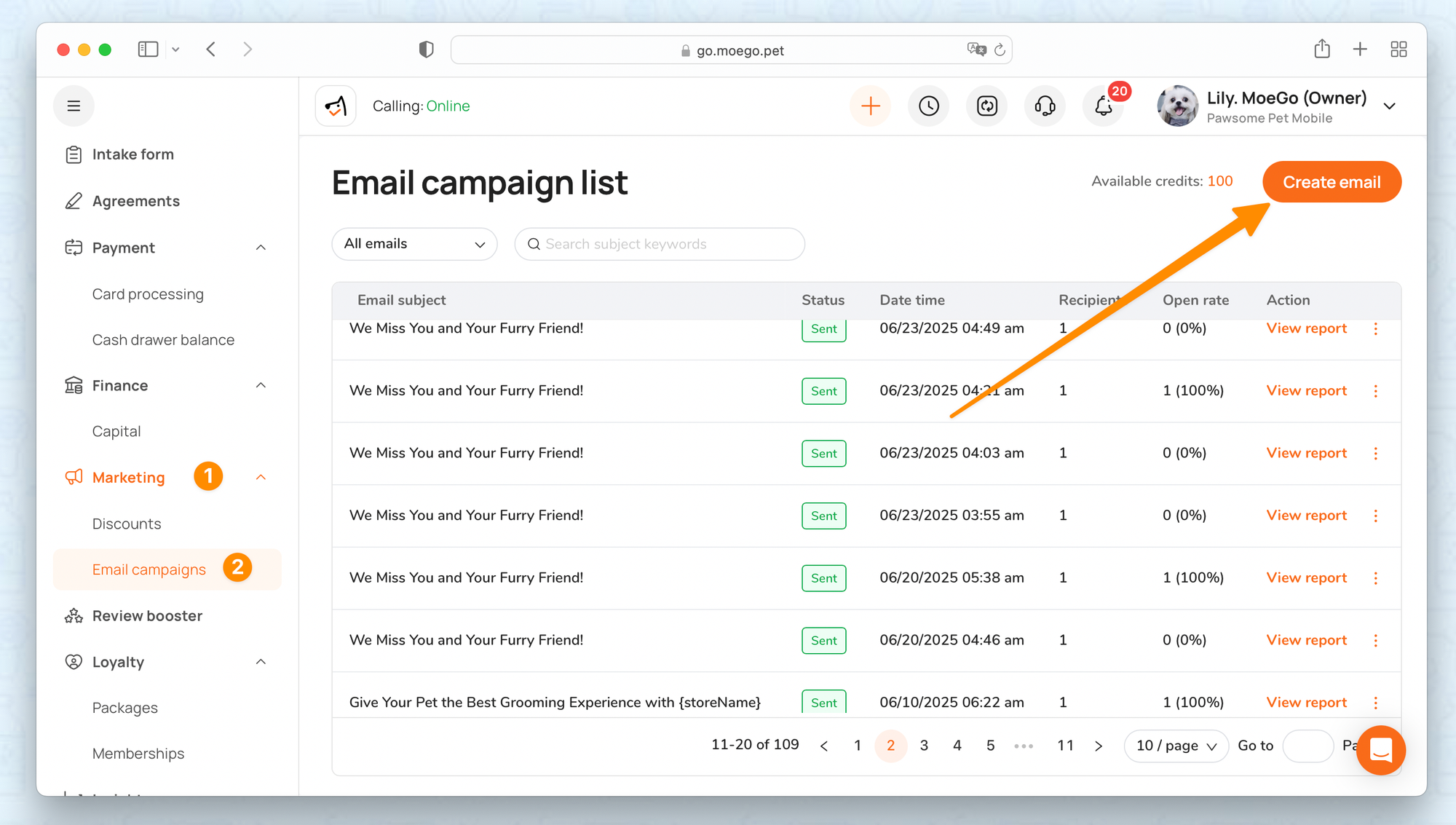Image resolution: width=1456 pixels, height=825 pixels.
Task: Open the clock history icon
Action: tap(928, 106)
